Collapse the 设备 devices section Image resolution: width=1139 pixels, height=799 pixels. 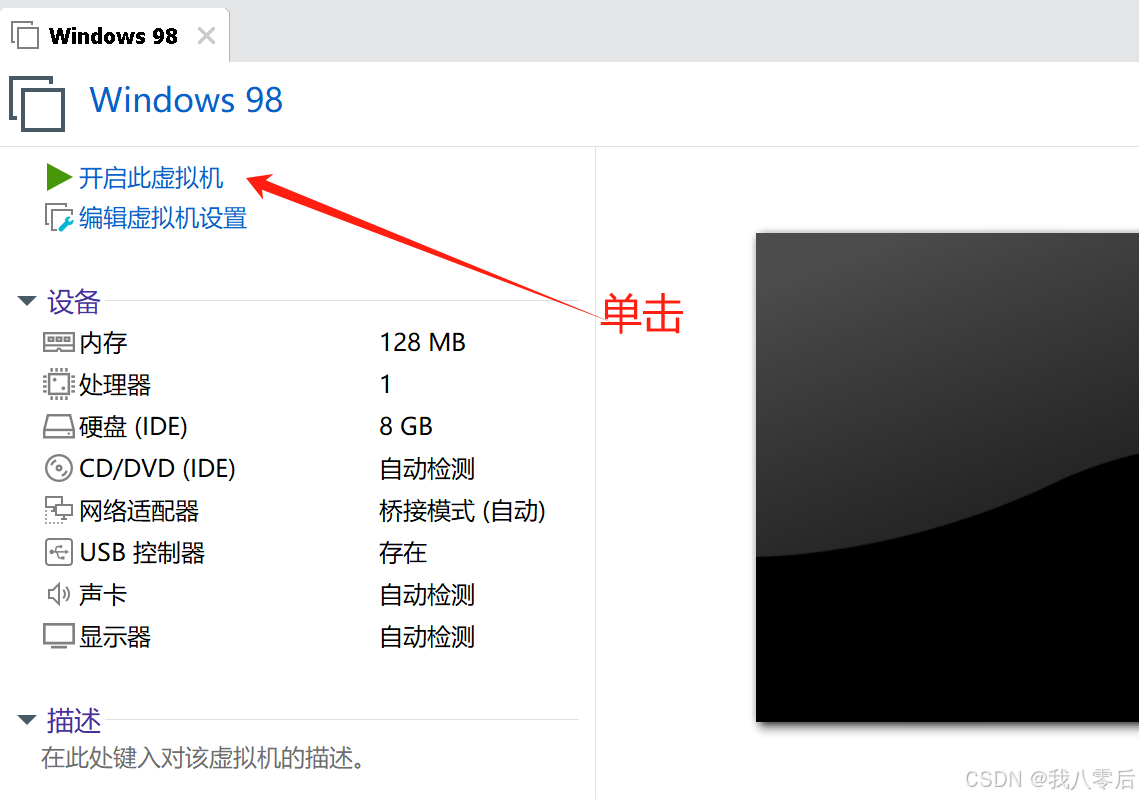27,301
